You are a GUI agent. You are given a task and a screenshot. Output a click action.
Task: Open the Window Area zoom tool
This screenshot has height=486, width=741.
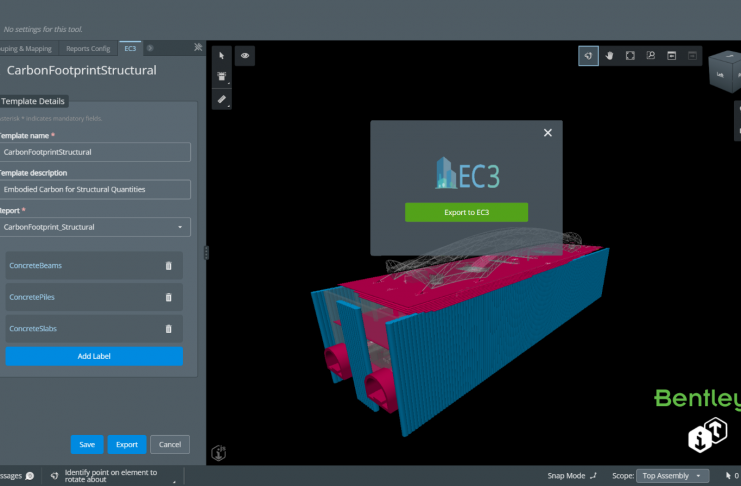(x=651, y=55)
